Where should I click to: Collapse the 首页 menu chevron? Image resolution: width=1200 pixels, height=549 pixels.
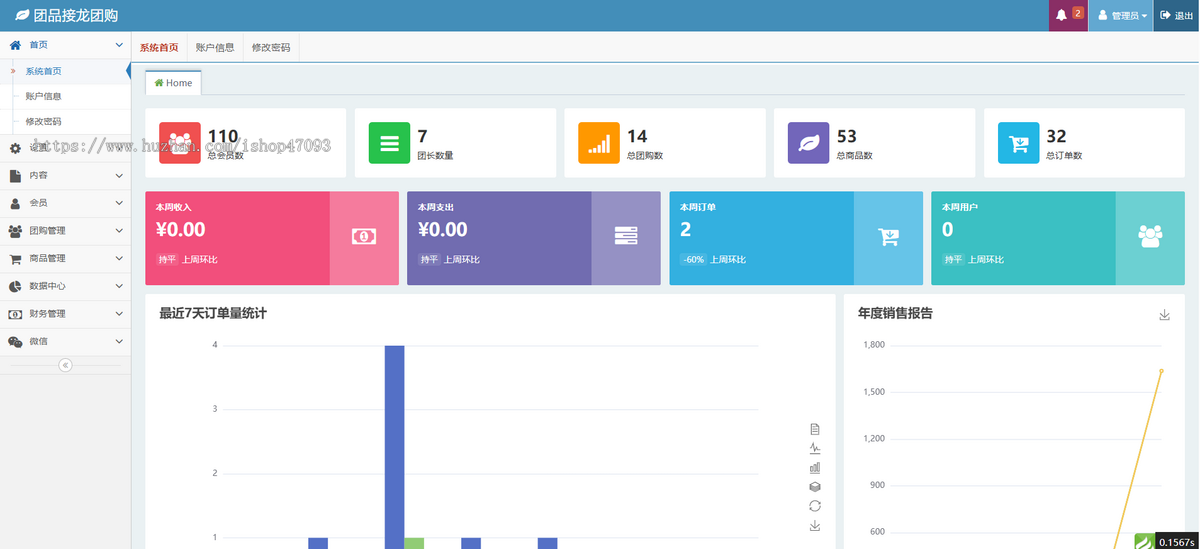(119, 45)
